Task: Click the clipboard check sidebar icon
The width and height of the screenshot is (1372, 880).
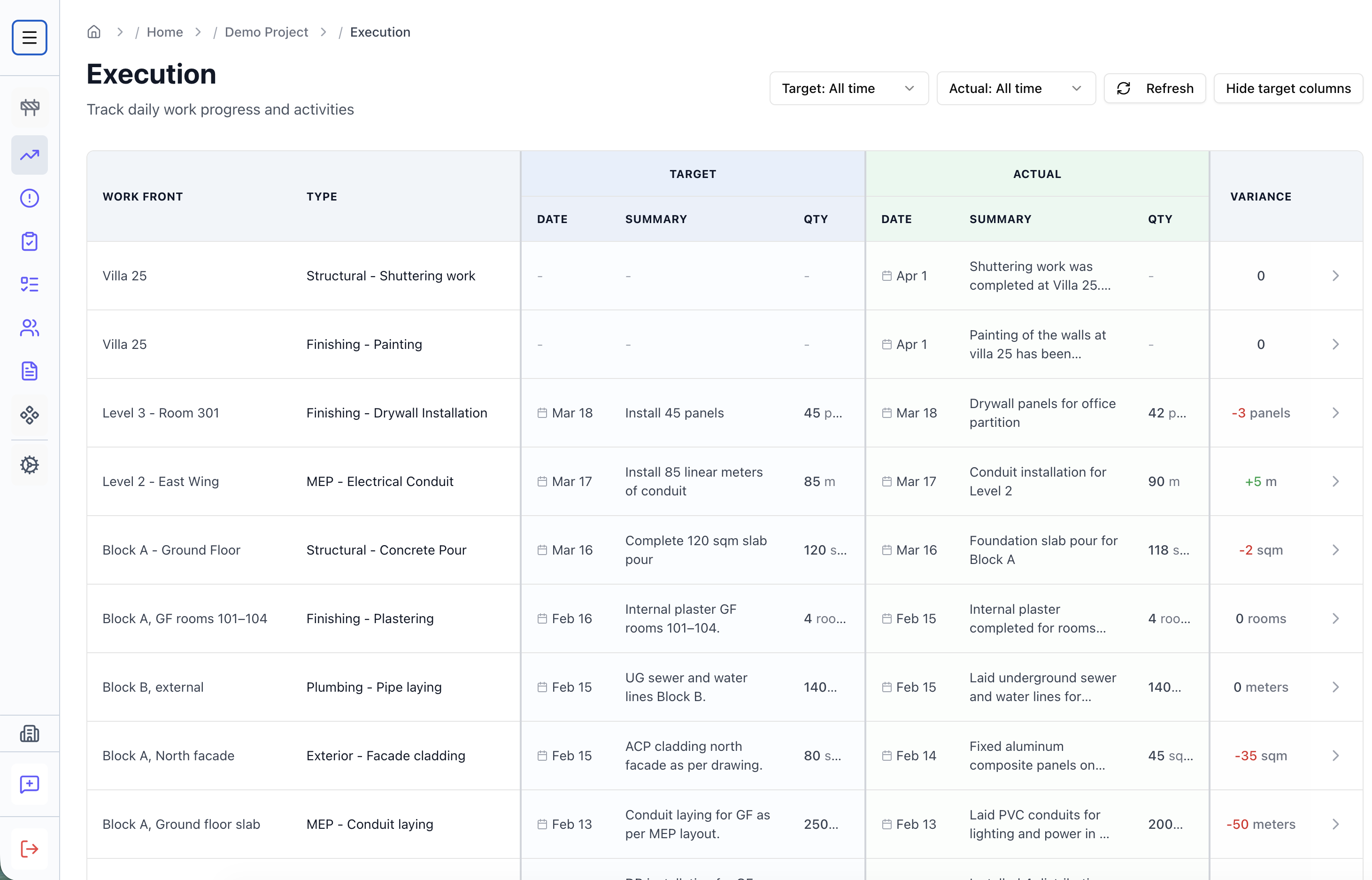Action: click(x=29, y=242)
